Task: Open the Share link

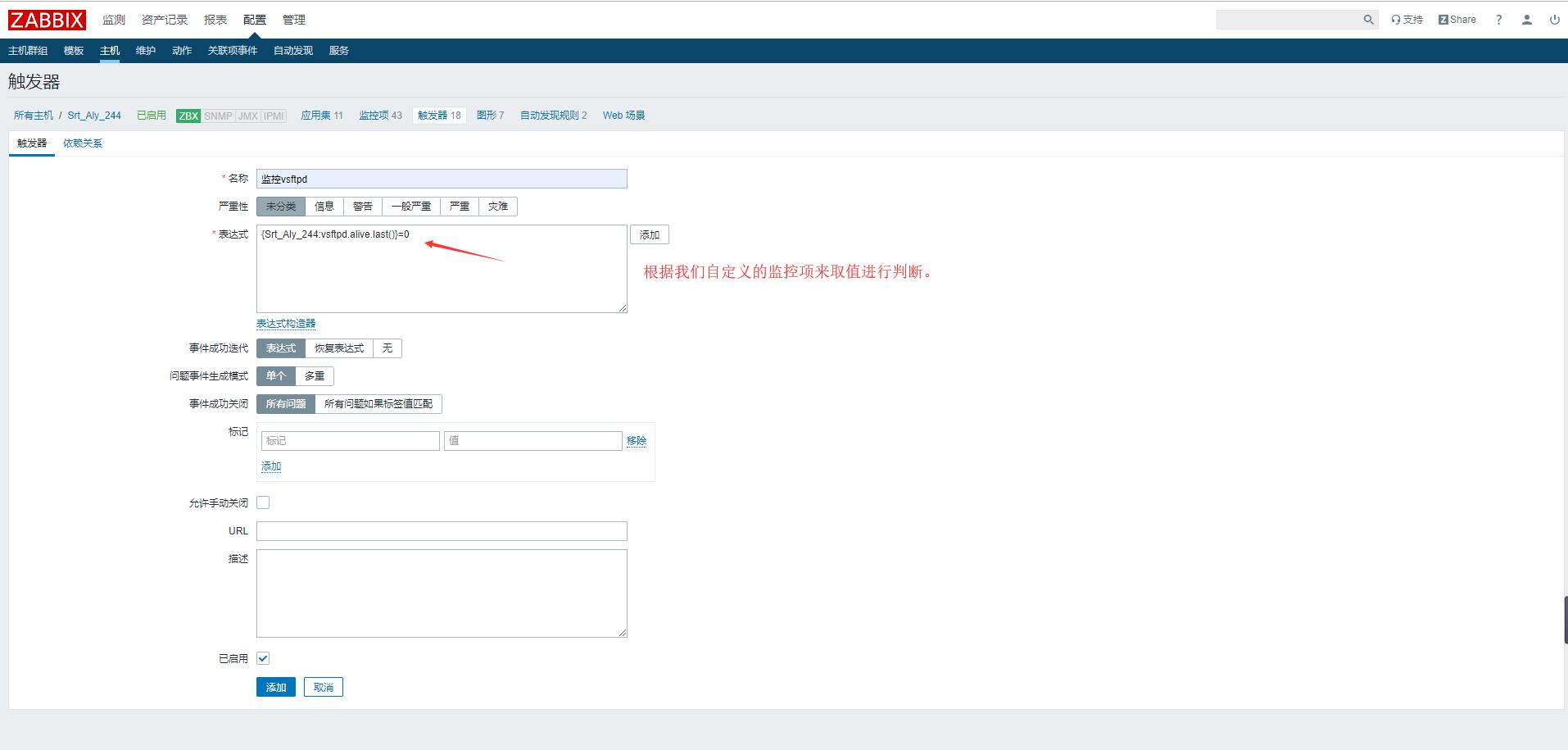Action: (1457, 20)
